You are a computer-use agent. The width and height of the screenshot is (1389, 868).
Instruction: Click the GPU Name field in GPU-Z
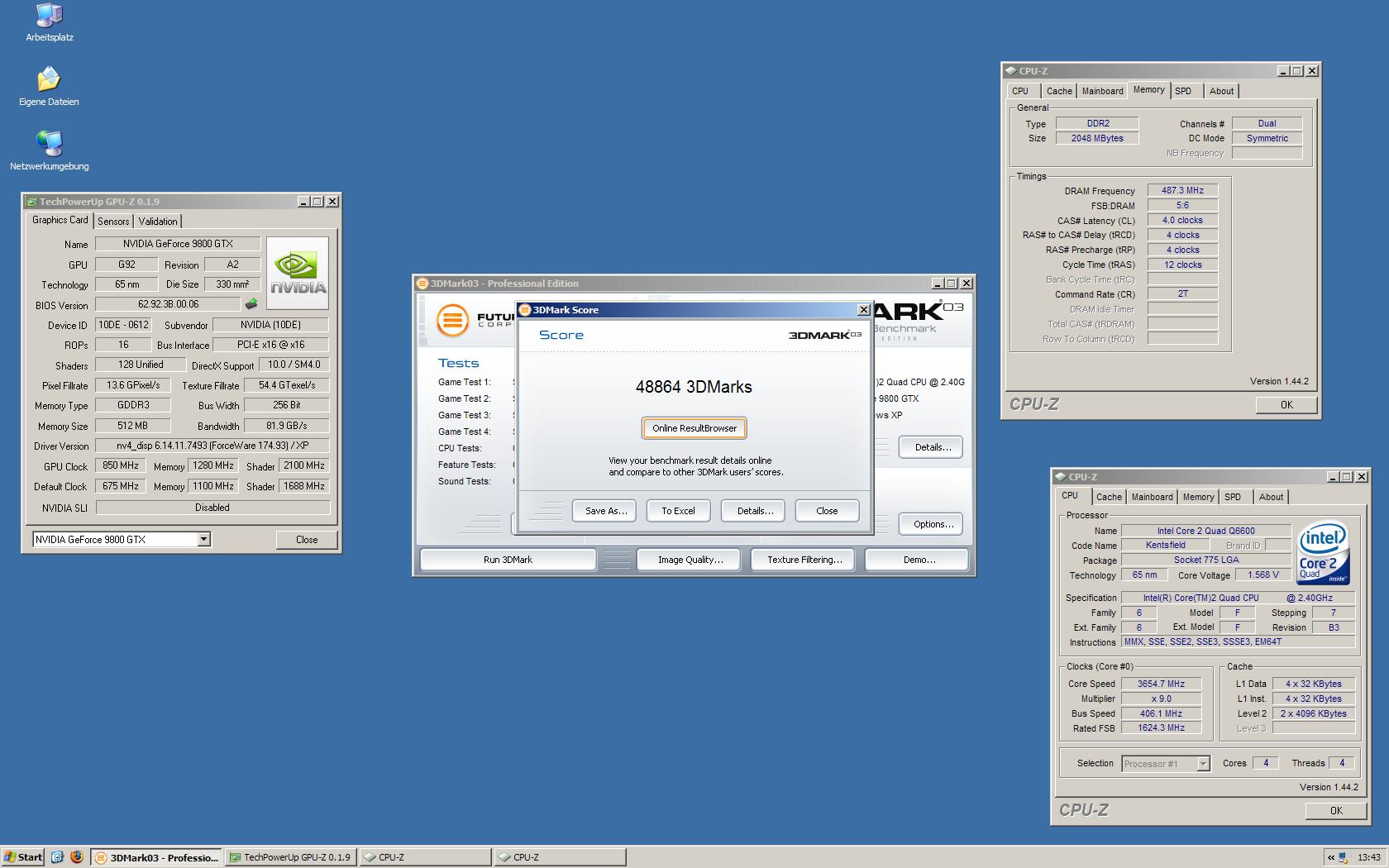click(178, 244)
